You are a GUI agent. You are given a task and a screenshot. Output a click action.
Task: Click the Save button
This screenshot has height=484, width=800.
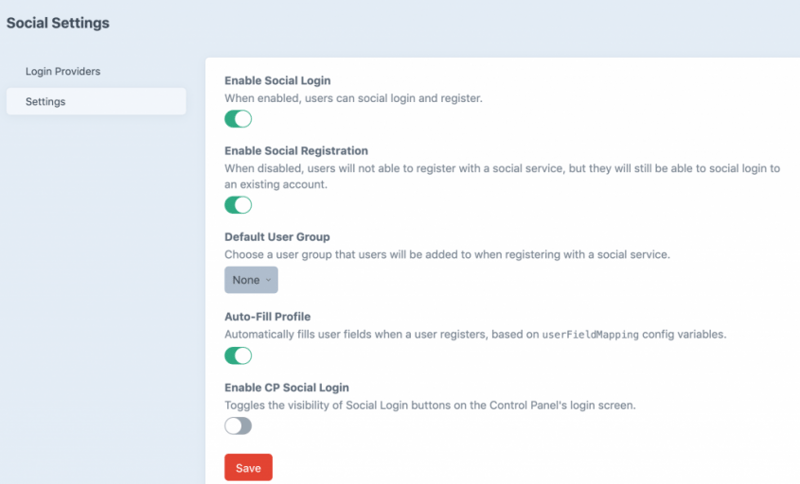[x=248, y=467]
